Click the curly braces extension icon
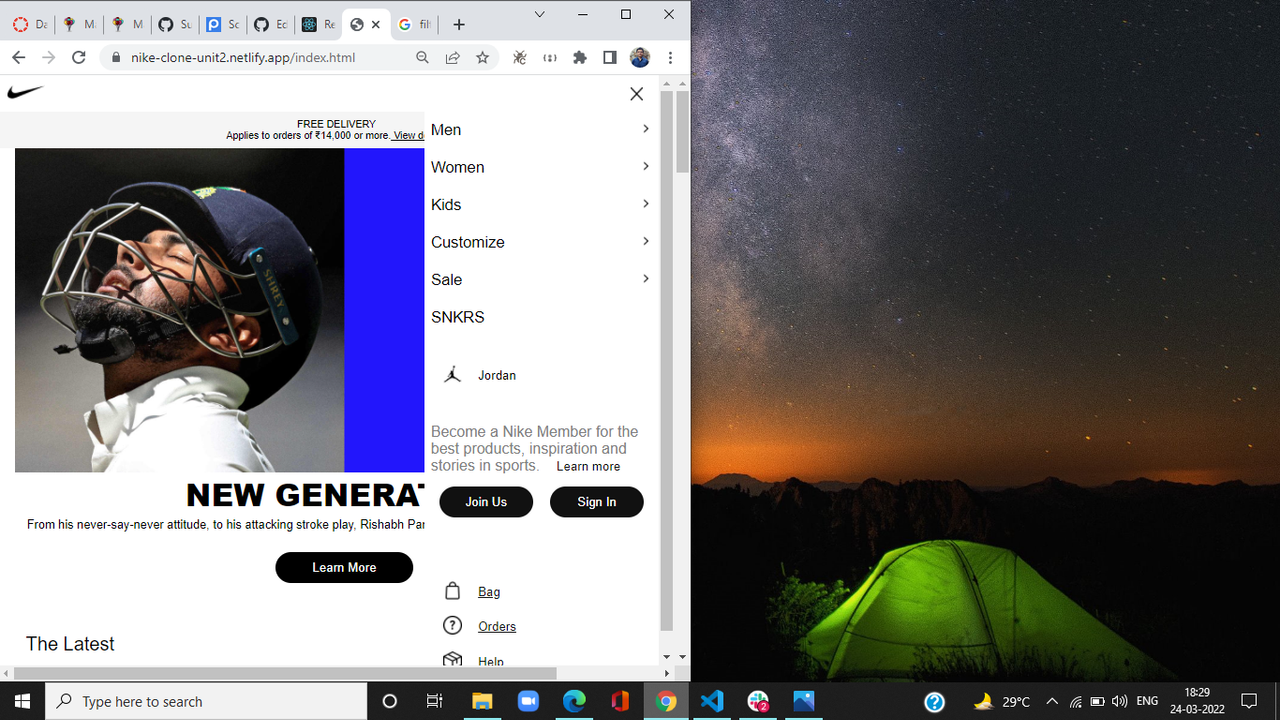1280x720 pixels. tap(550, 58)
